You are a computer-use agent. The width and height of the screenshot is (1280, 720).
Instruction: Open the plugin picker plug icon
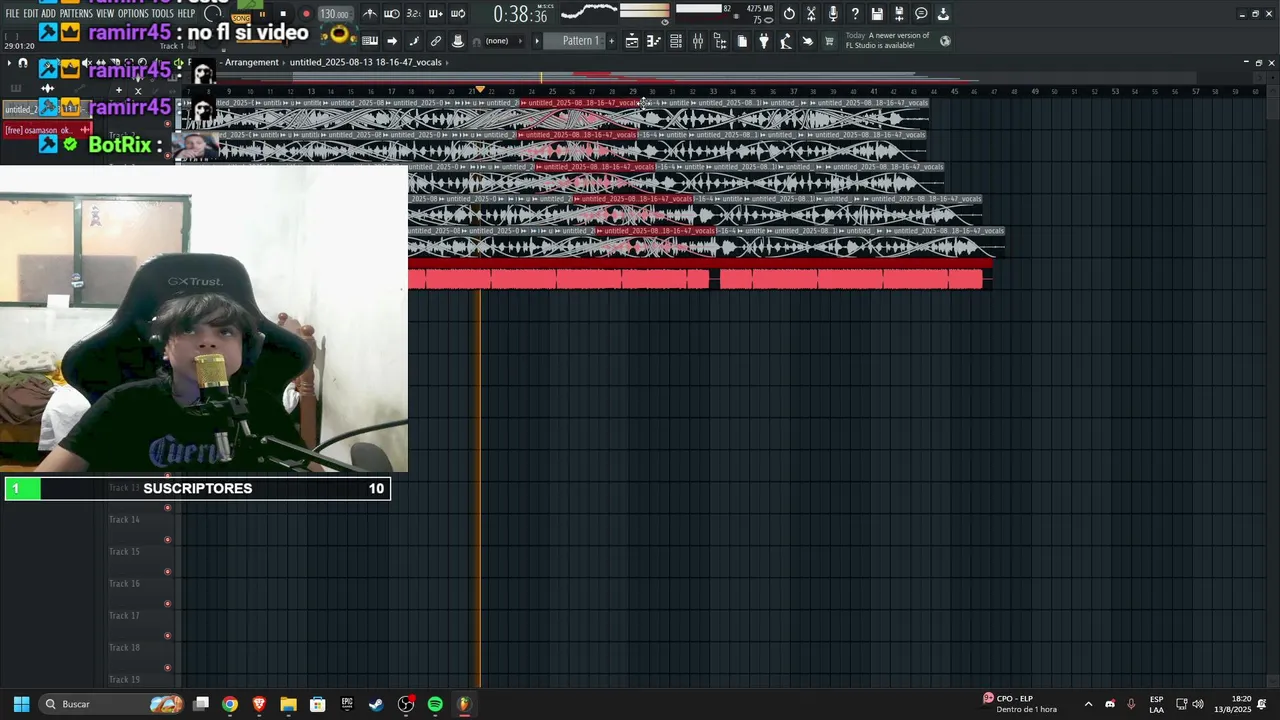coord(764,41)
